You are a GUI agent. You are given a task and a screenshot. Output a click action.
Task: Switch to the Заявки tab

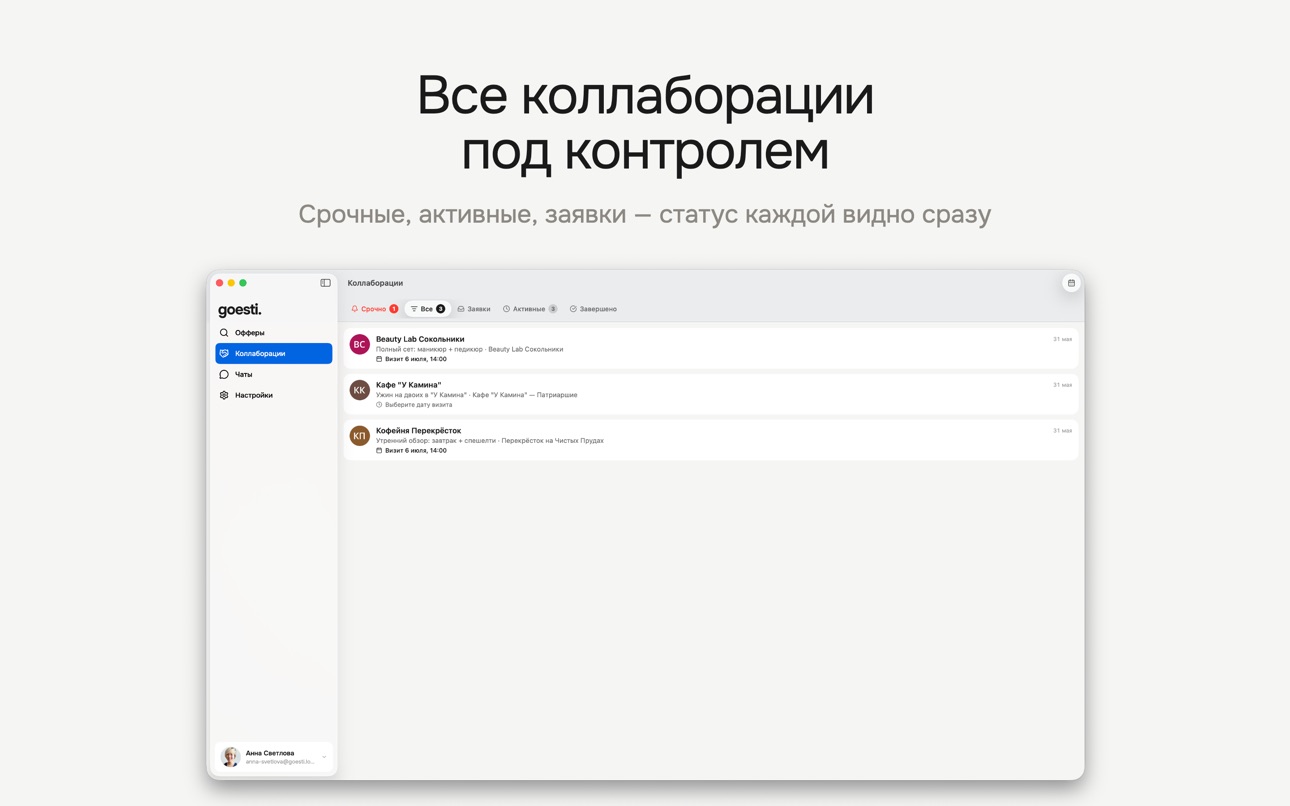click(x=474, y=309)
